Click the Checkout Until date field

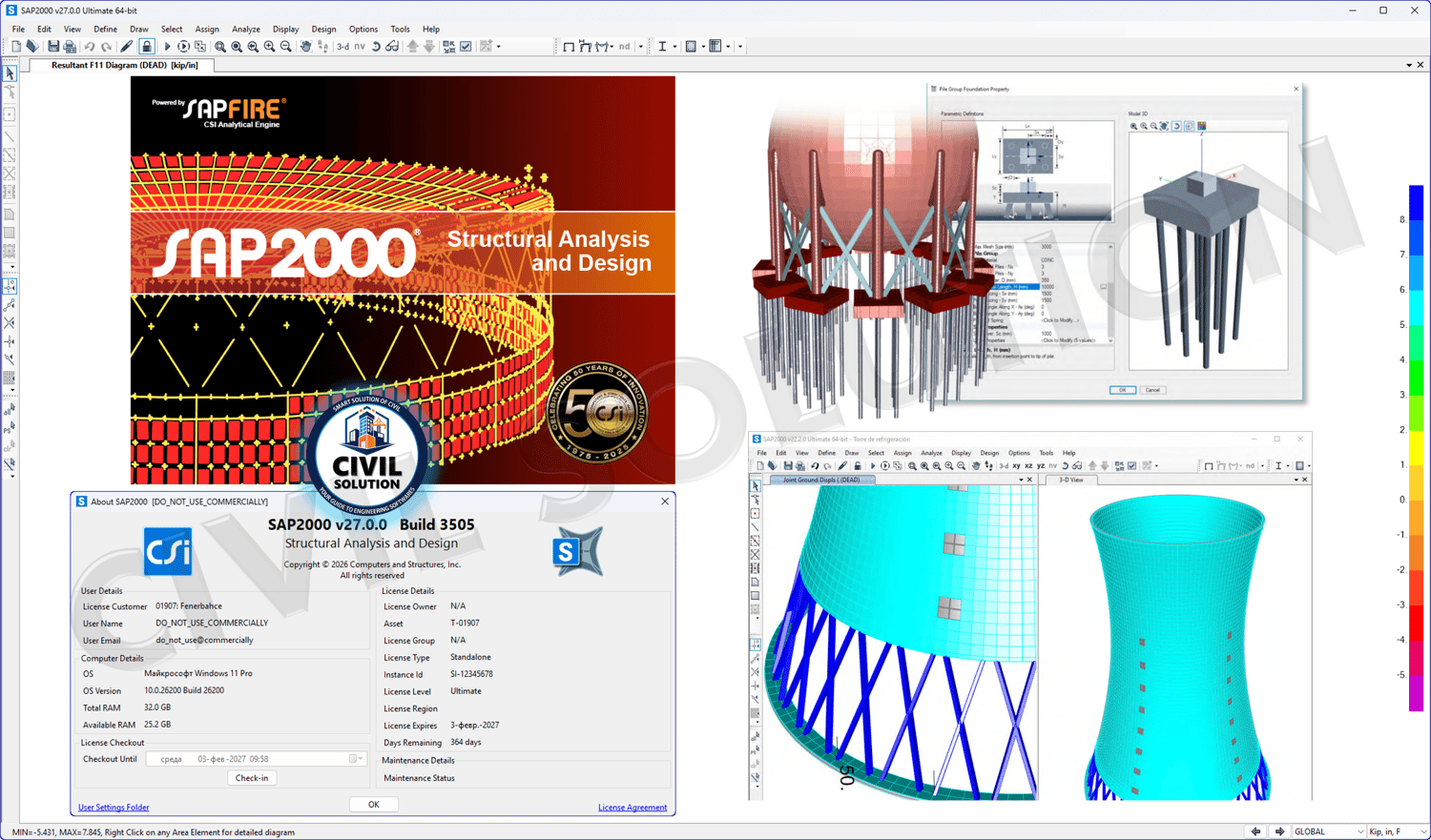click(x=256, y=759)
